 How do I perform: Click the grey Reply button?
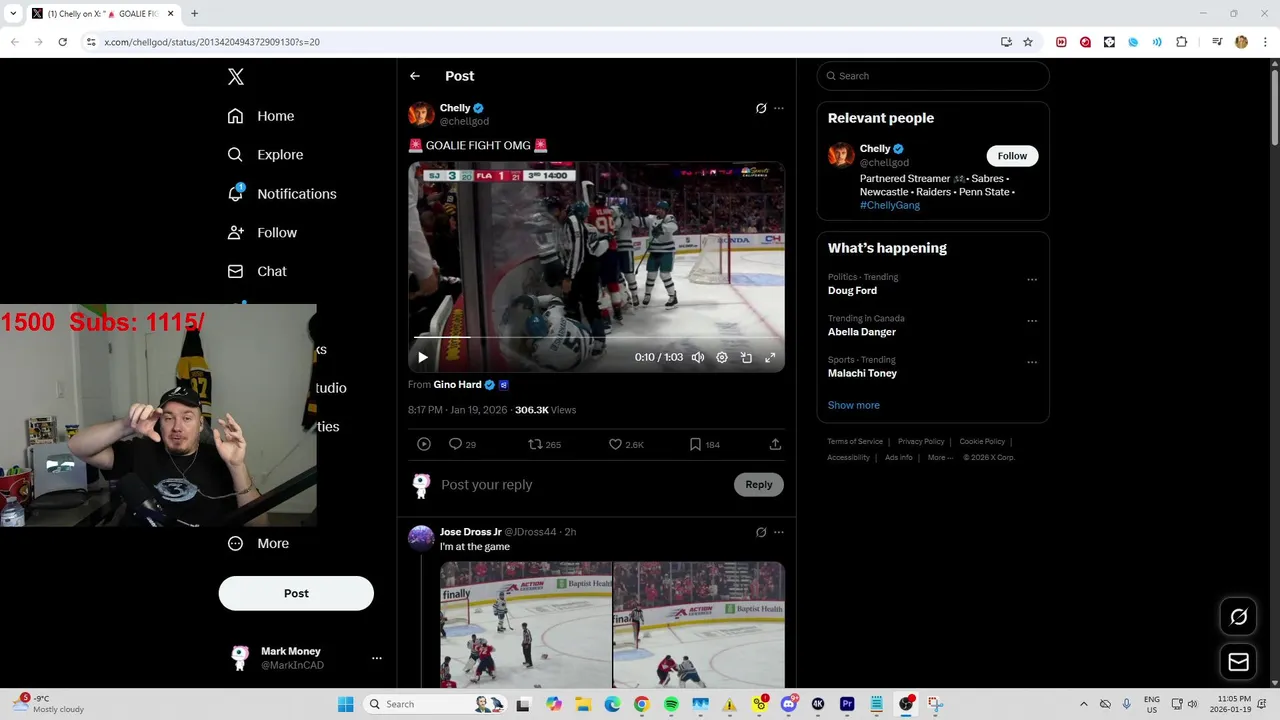[x=759, y=485]
